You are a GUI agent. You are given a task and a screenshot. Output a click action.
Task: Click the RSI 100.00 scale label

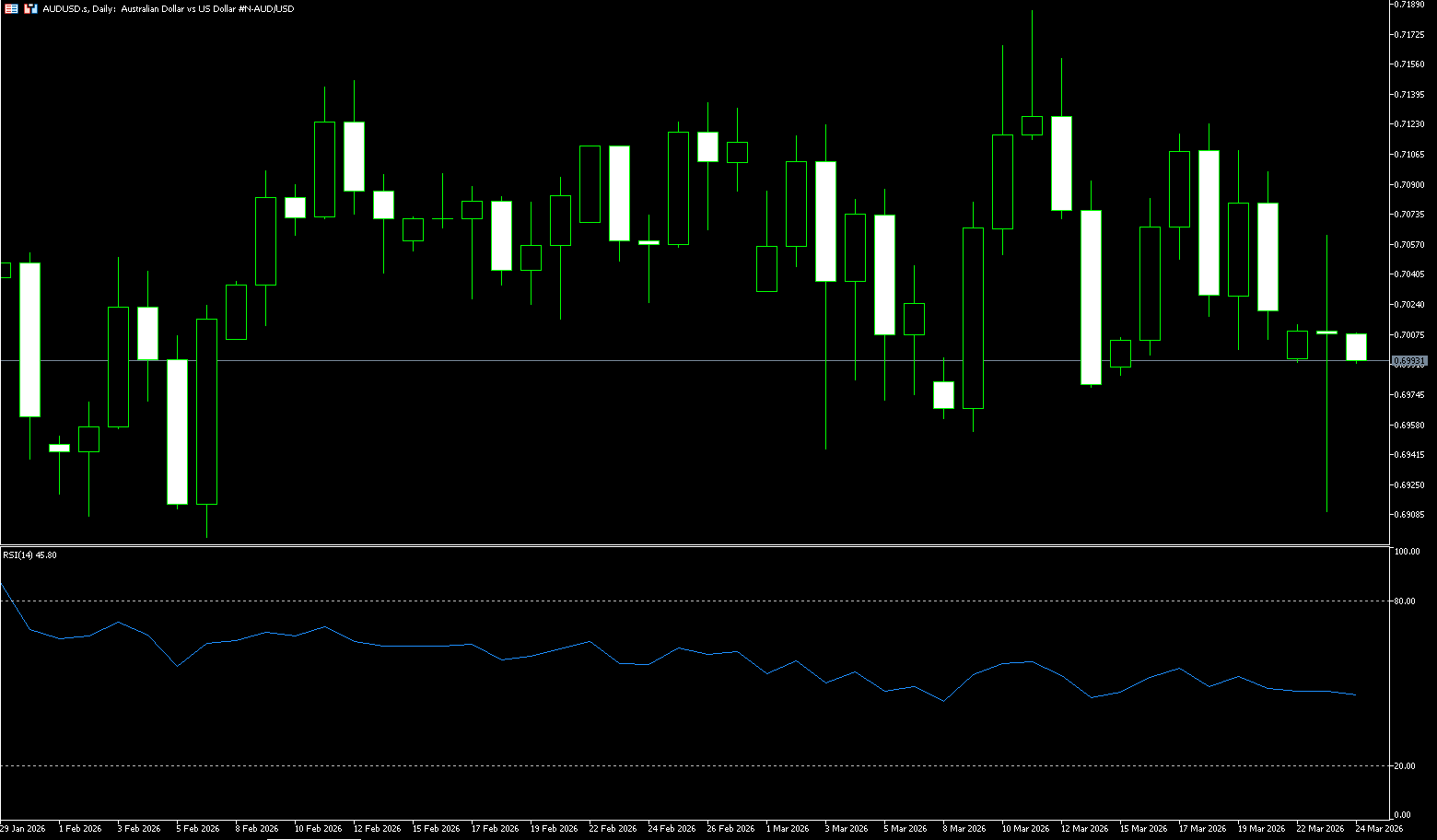click(x=1407, y=552)
